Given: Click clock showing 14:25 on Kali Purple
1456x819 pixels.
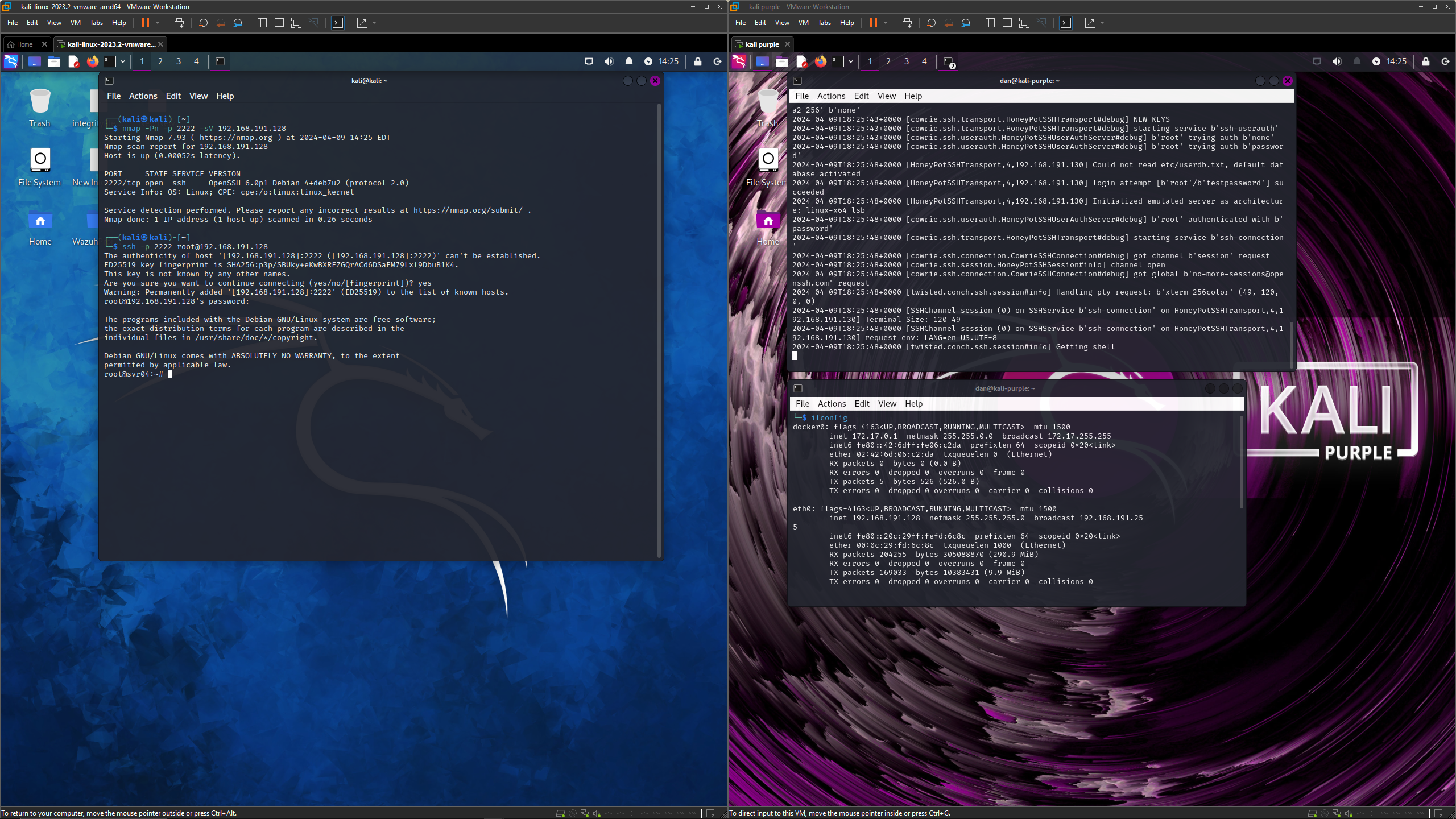Looking at the screenshot, I should tap(1396, 61).
